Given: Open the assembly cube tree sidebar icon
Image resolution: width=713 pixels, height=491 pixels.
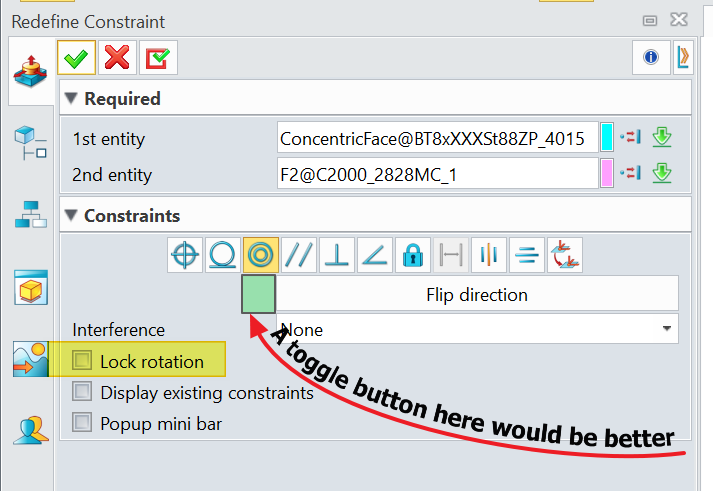Looking at the screenshot, I should pos(30,142).
